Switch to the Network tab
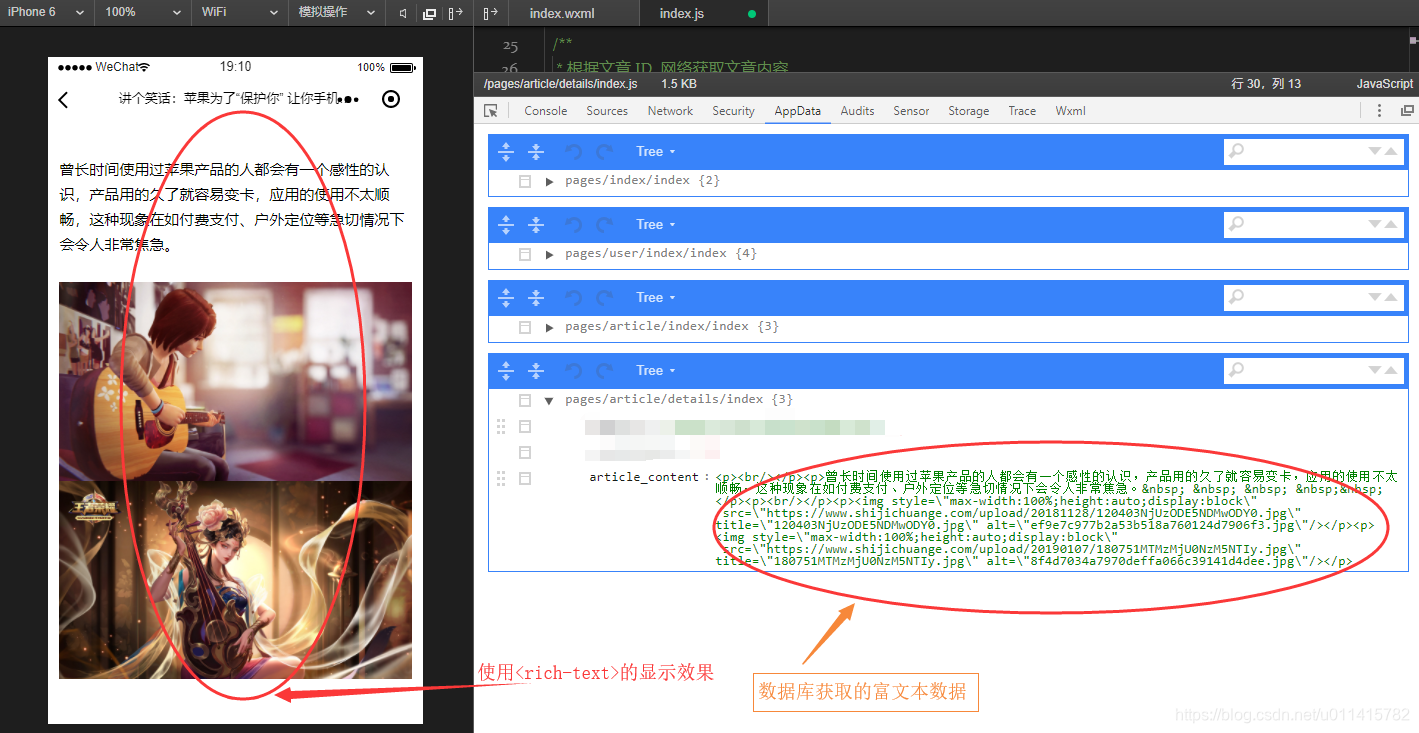1419x733 pixels. pyautogui.click(x=670, y=111)
